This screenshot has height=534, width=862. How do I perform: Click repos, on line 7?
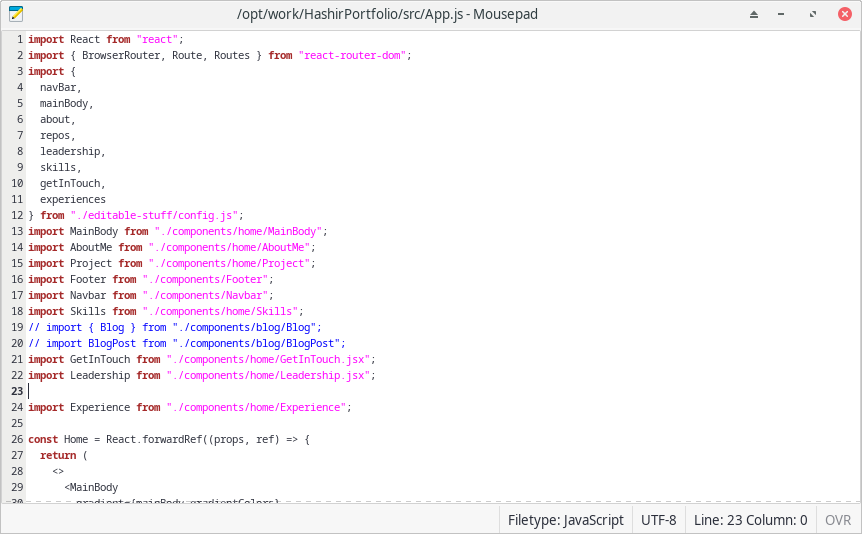coord(57,135)
